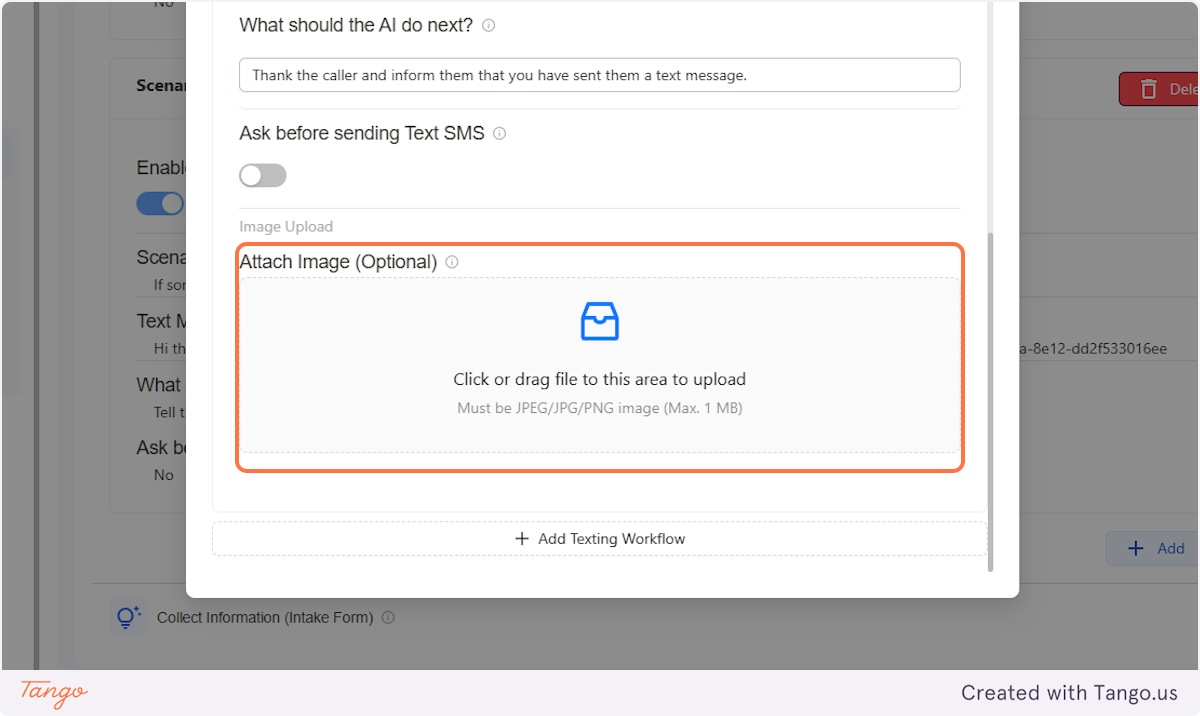Click 'Must be JPEG/JPG/PNG image (Max. 1 MB)' text

tap(600, 408)
